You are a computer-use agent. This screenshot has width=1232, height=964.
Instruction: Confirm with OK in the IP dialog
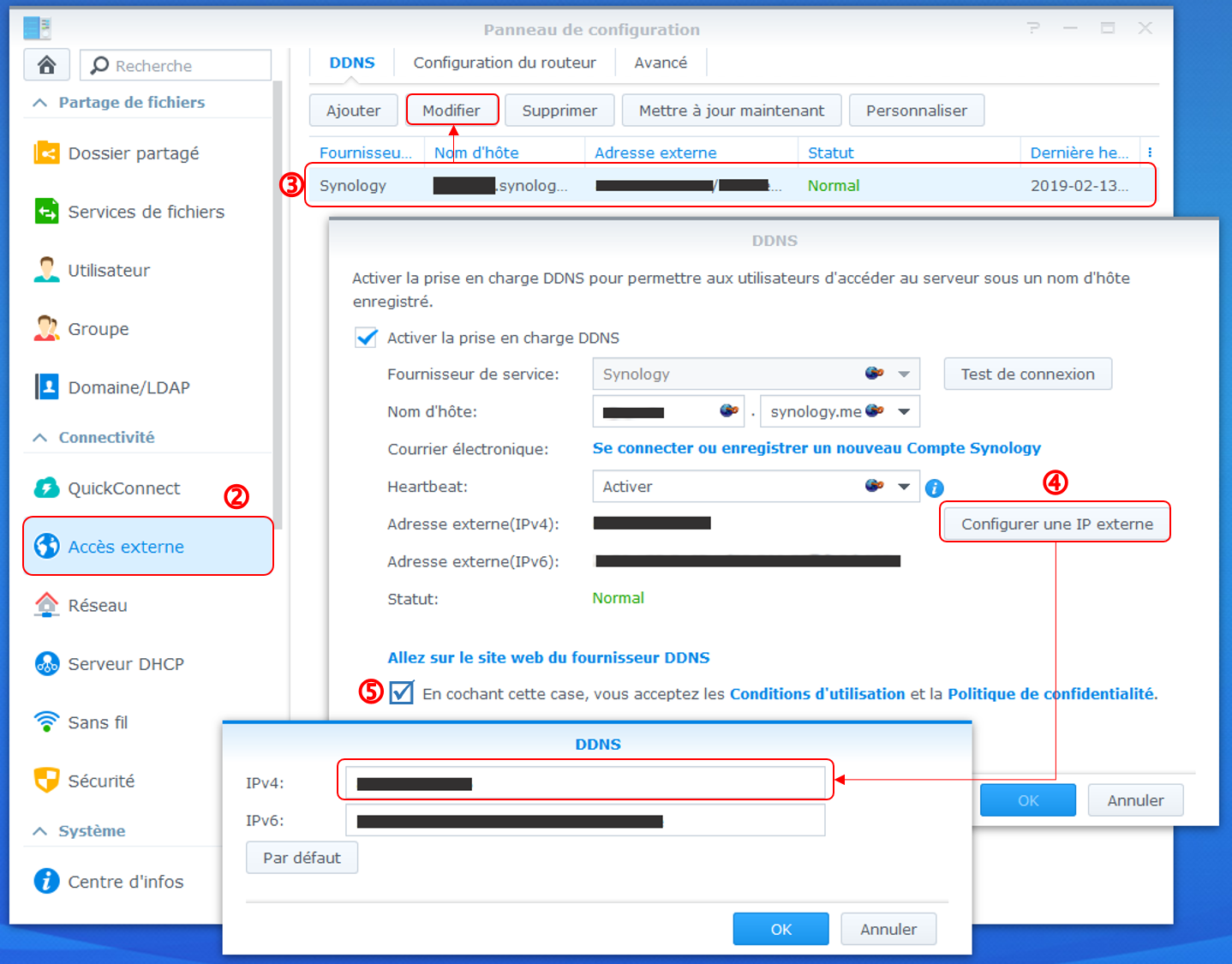click(781, 929)
